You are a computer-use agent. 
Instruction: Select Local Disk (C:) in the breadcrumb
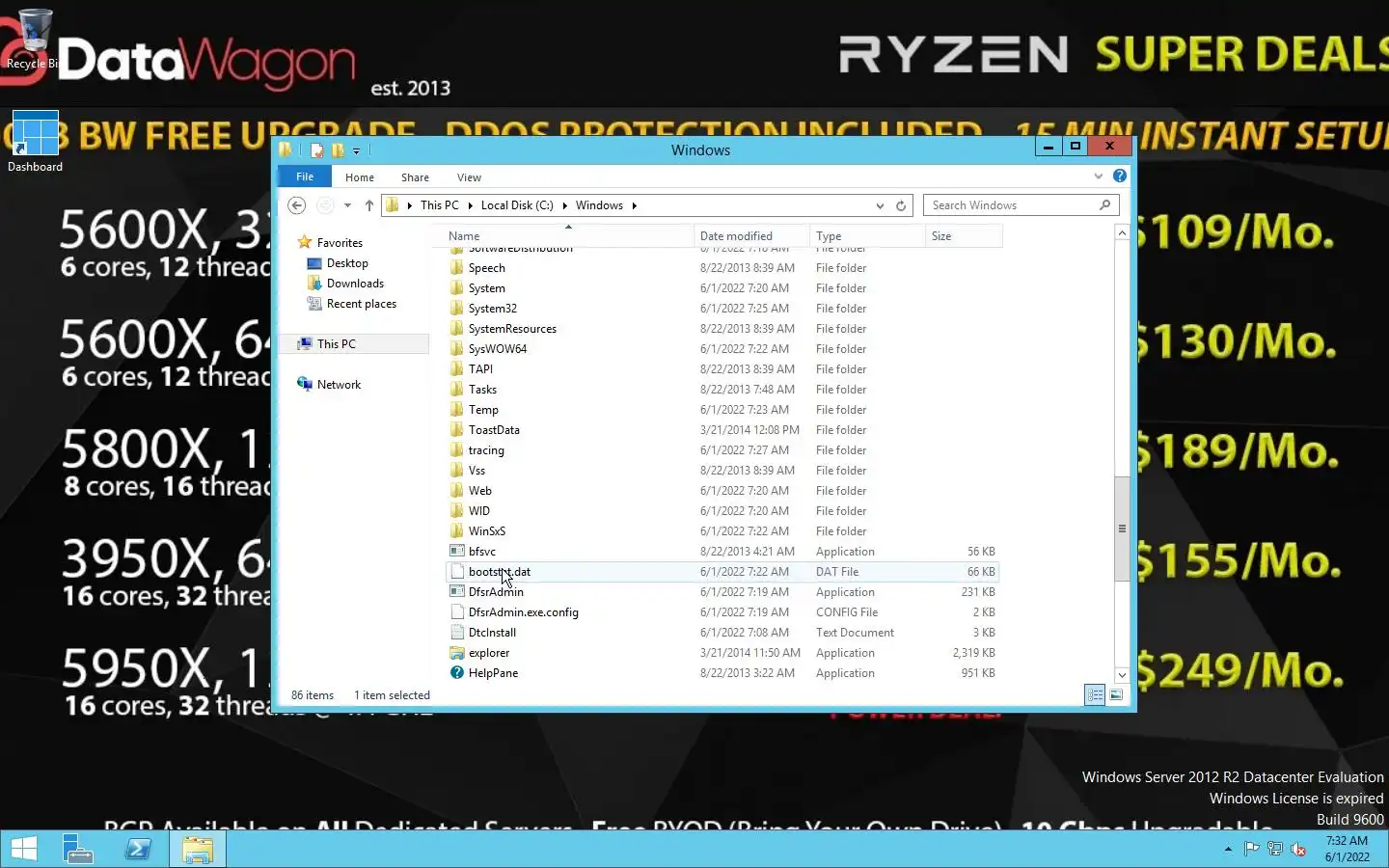tap(517, 205)
